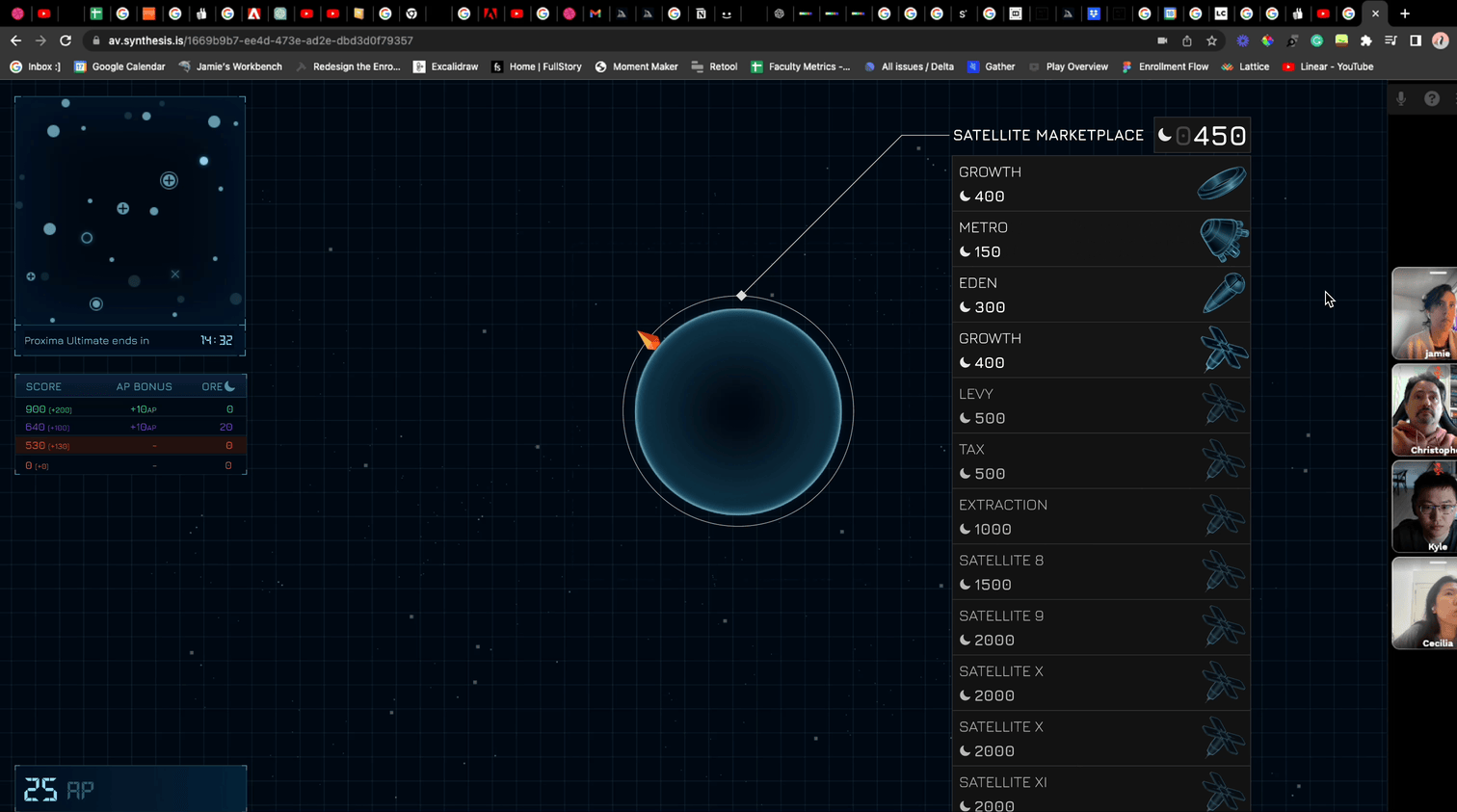Click the SATELLITE MARKETPLACE heading

[1048, 136]
